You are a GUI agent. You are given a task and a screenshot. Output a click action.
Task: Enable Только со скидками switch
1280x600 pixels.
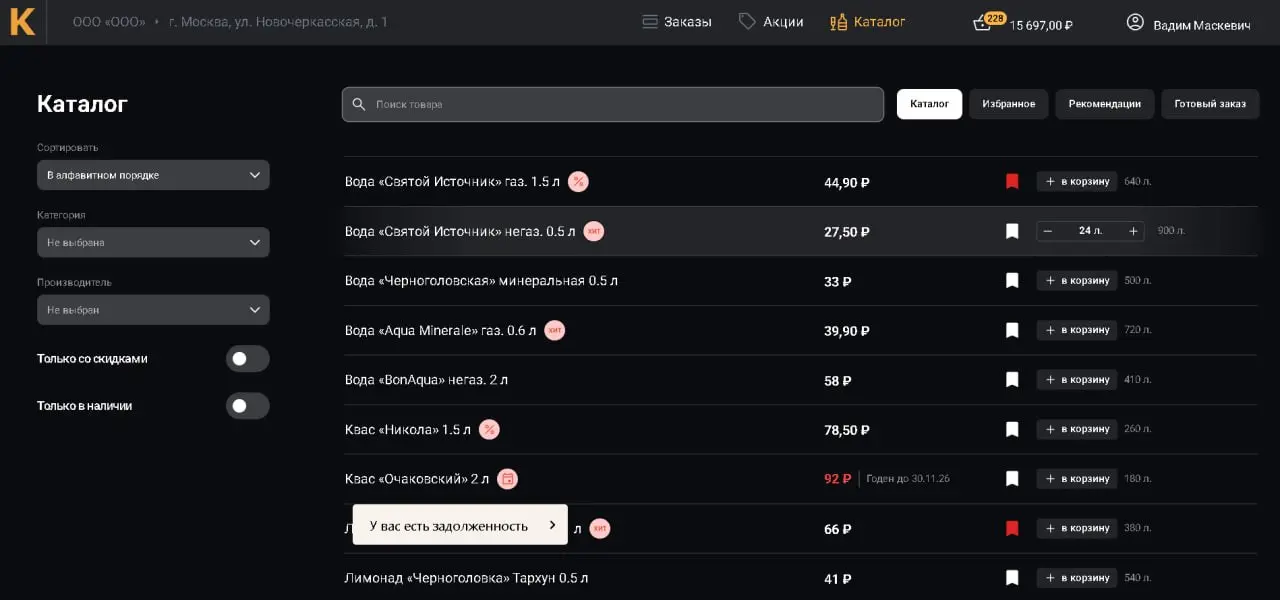tap(247, 358)
